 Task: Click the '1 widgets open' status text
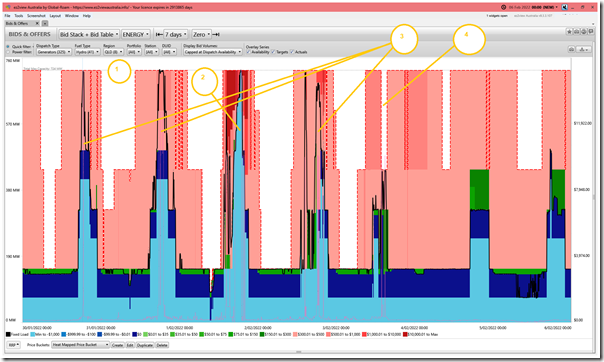coord(497,16)
